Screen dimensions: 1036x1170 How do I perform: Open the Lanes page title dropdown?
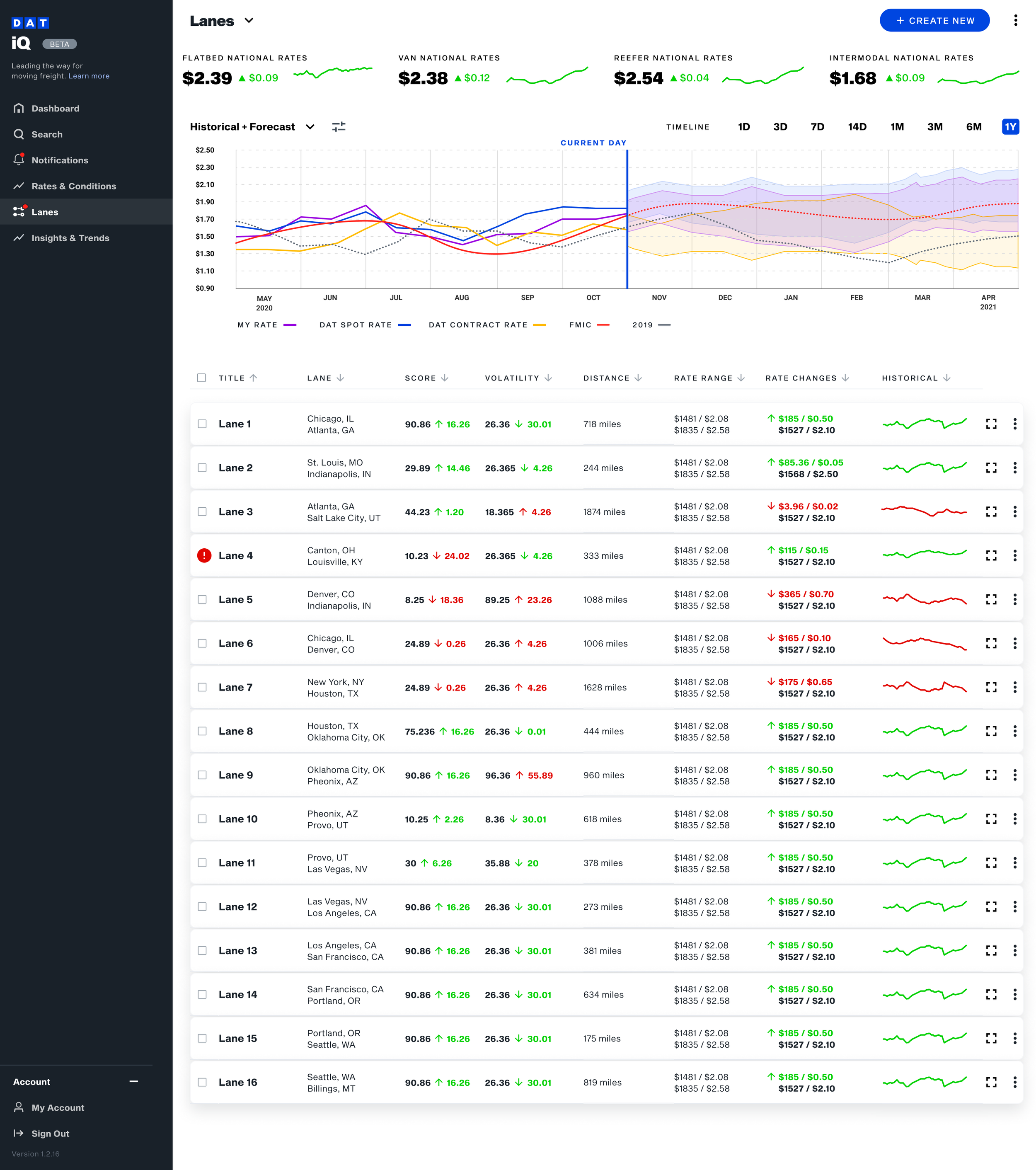click(249, 21)
